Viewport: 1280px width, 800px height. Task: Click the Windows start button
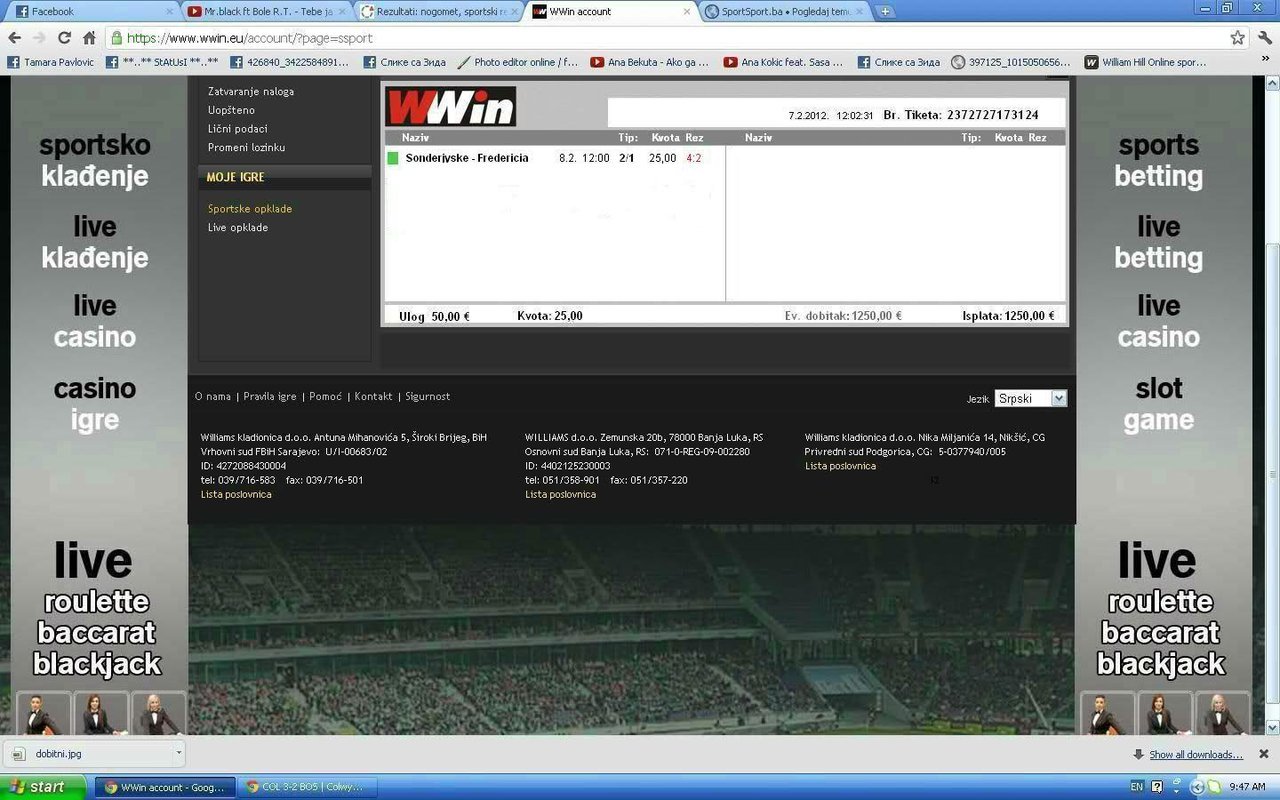42,787
